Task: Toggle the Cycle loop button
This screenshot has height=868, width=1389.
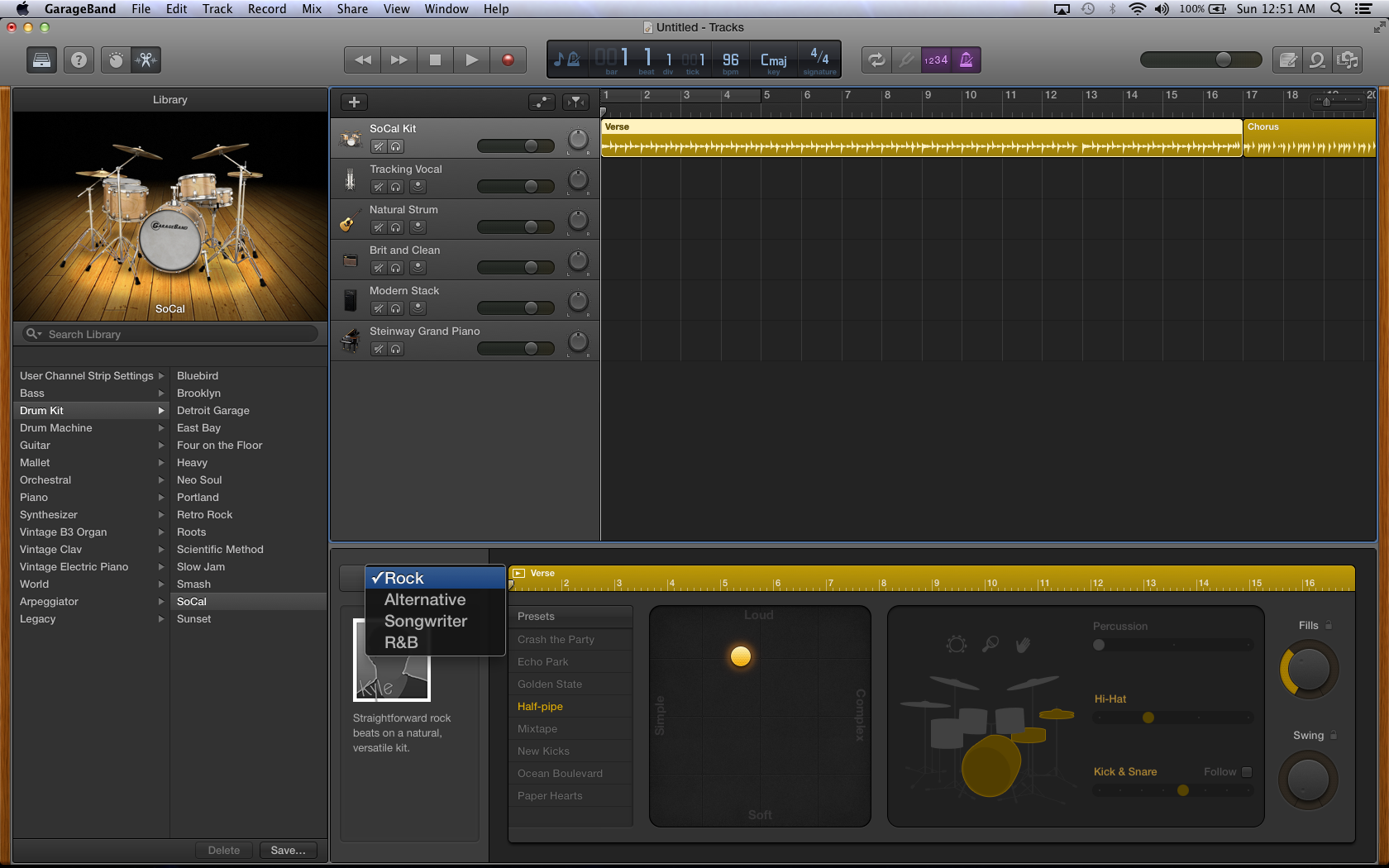Action: (876, 60)
